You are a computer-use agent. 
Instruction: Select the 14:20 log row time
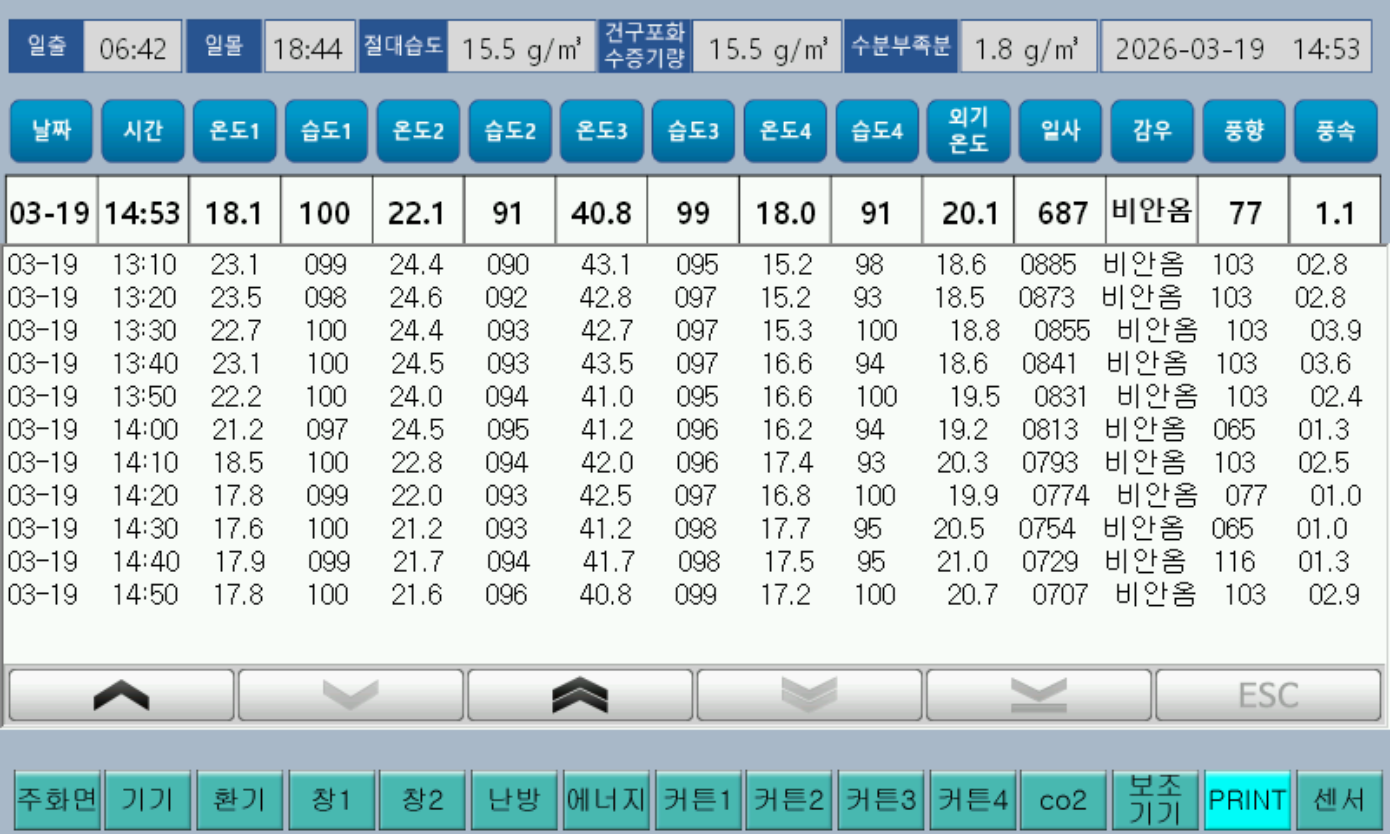(x=145, y=496)
